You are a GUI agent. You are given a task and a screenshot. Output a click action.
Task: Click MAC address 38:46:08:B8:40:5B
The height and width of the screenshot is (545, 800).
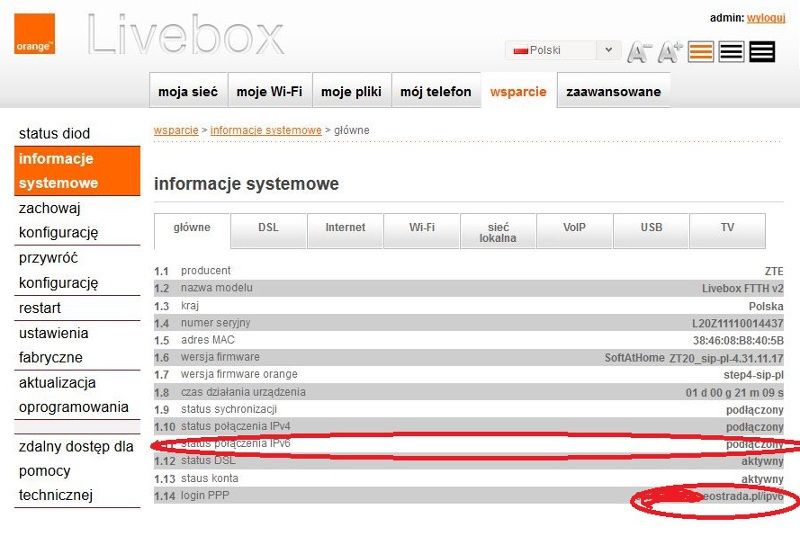click(738, 340)
